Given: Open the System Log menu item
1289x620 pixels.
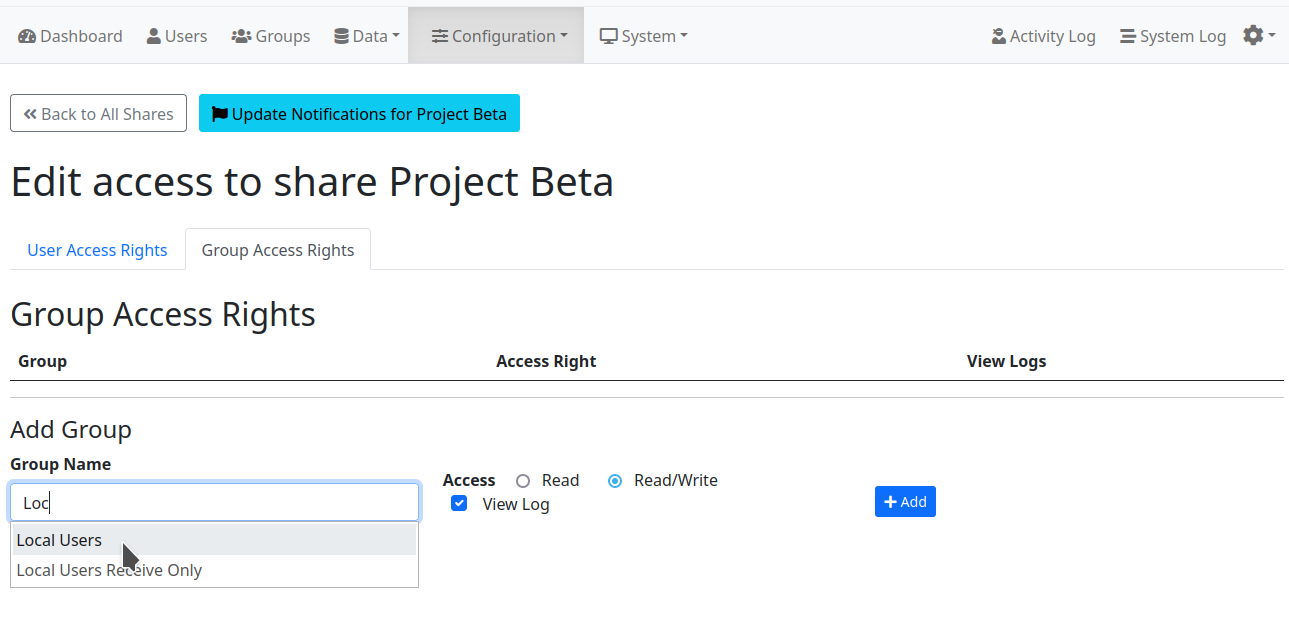Looking at the screenshot, I should pos(1172,35).
